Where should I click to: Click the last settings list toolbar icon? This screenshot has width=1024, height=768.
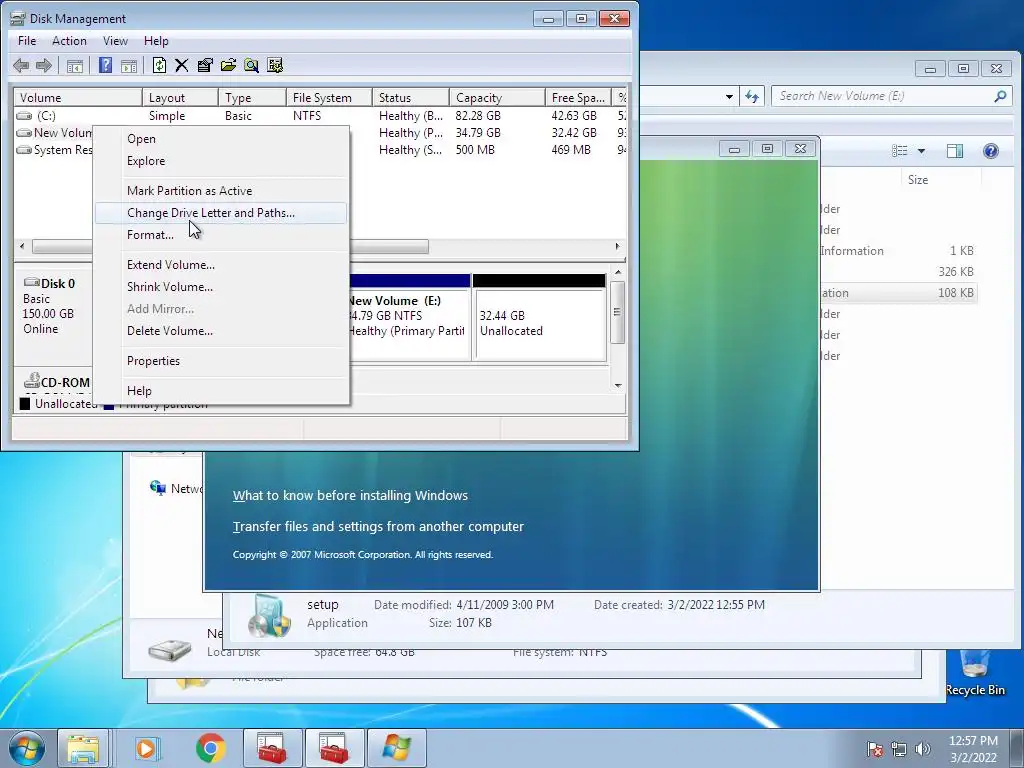(275, 65)
